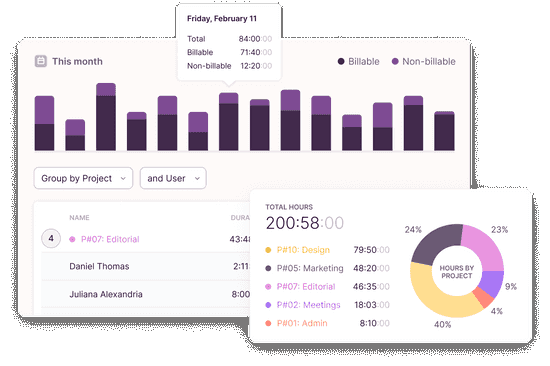Expand the P#07: Editorial group badge 4

51,239
